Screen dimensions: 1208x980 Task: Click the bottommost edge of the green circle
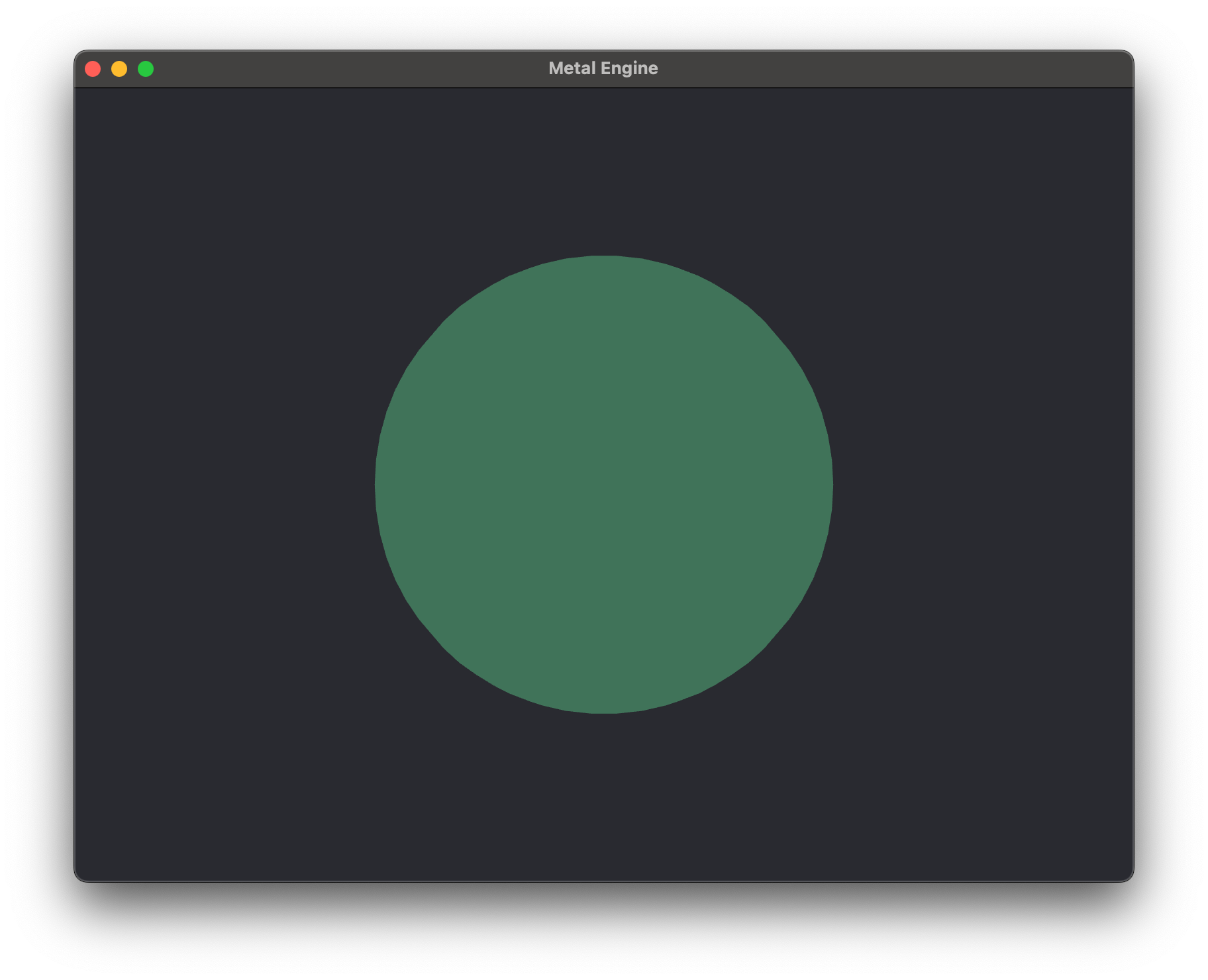[603, 711]
